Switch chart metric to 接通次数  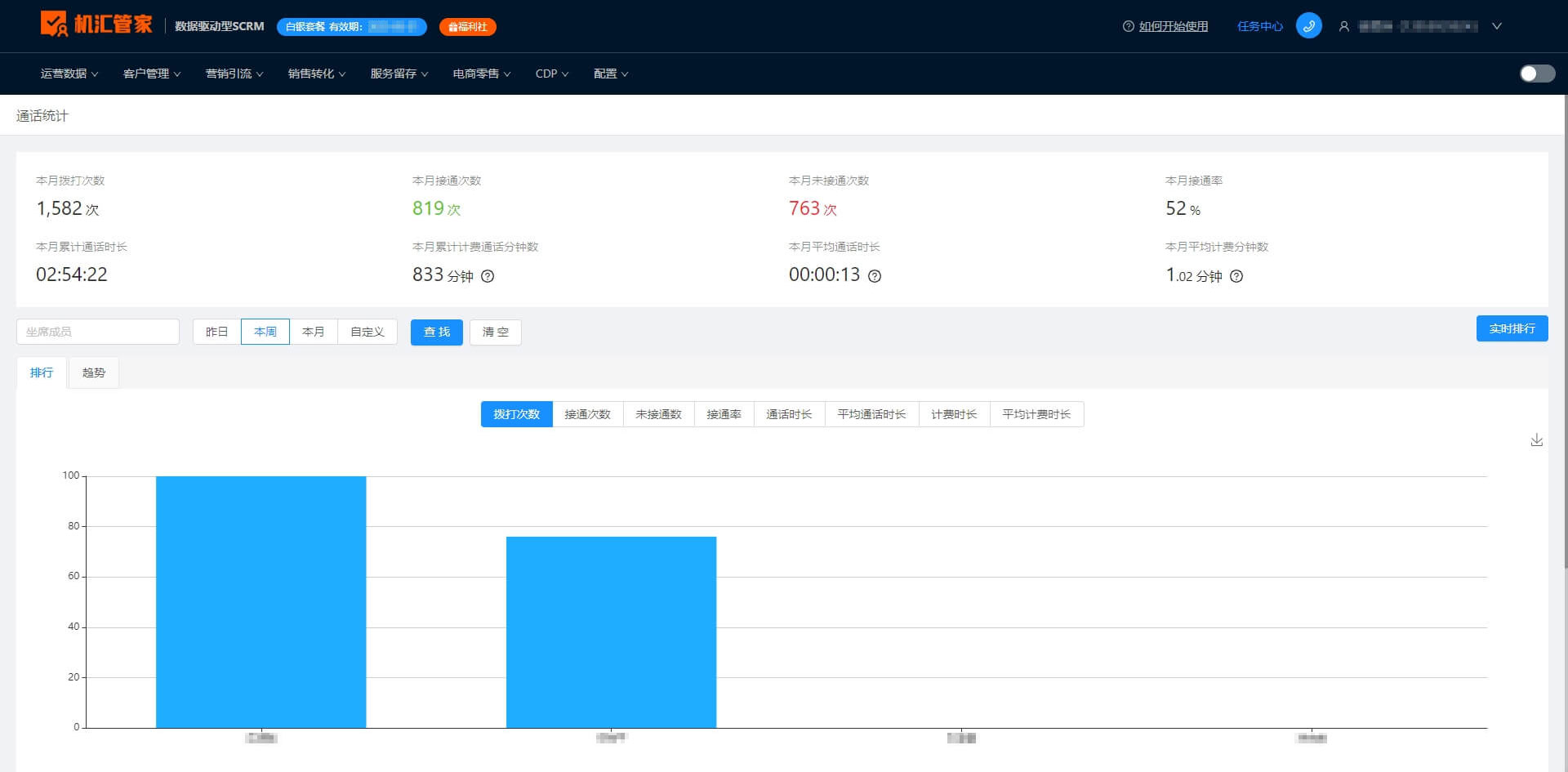click(x=588, y=414)
